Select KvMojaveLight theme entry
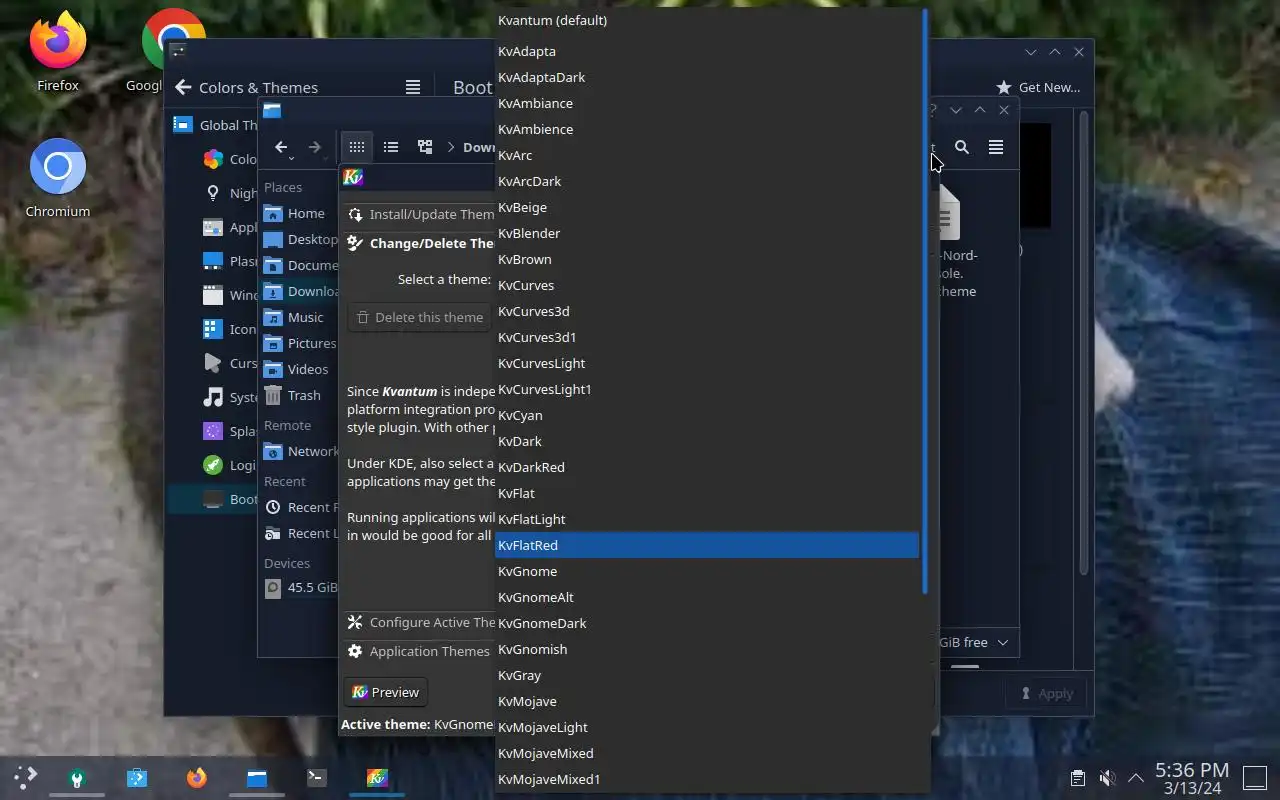 pyautogui.click(x=707, y=727)
